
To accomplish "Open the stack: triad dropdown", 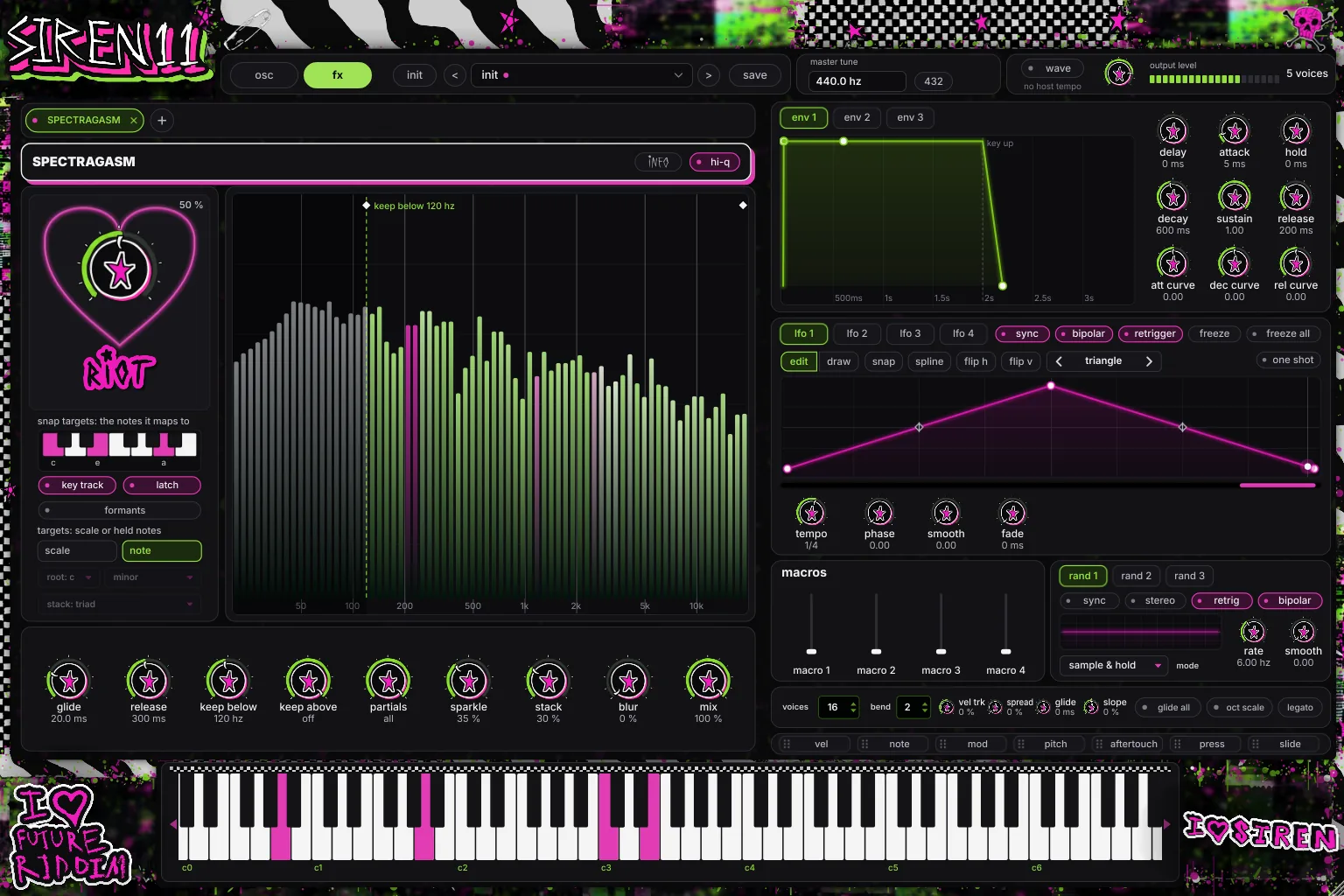I will pyautogui.click(x=120, y=605).
